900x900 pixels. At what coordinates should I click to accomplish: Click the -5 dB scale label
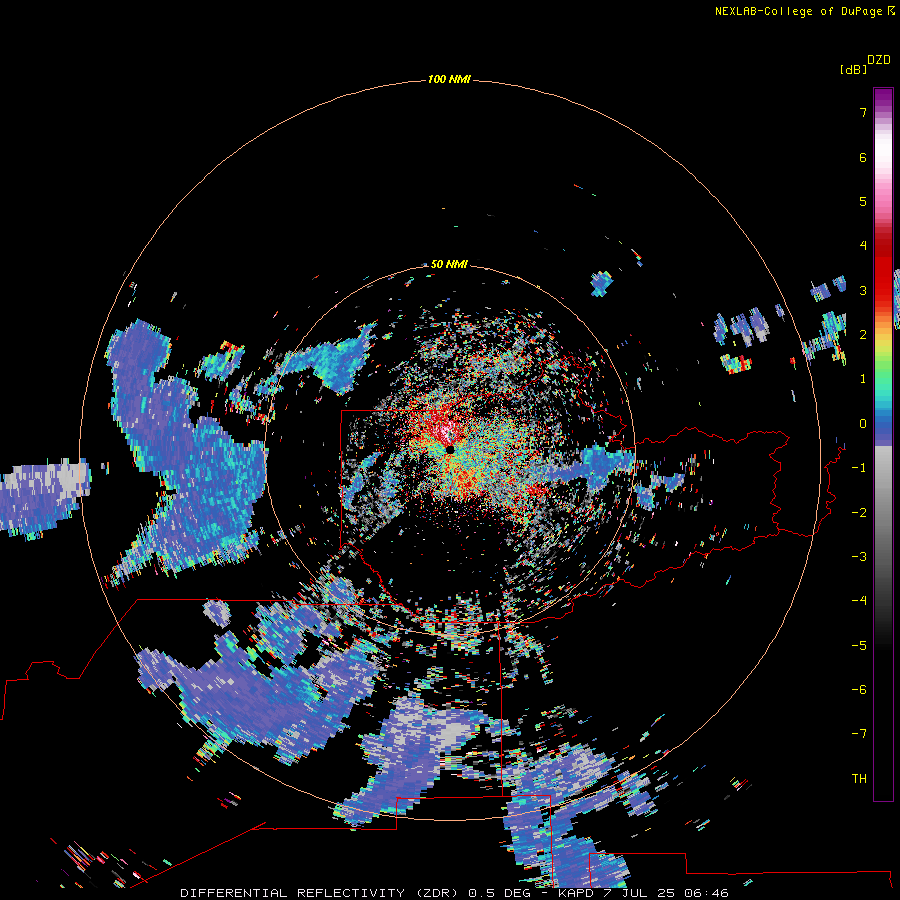[x=859, y=646]
